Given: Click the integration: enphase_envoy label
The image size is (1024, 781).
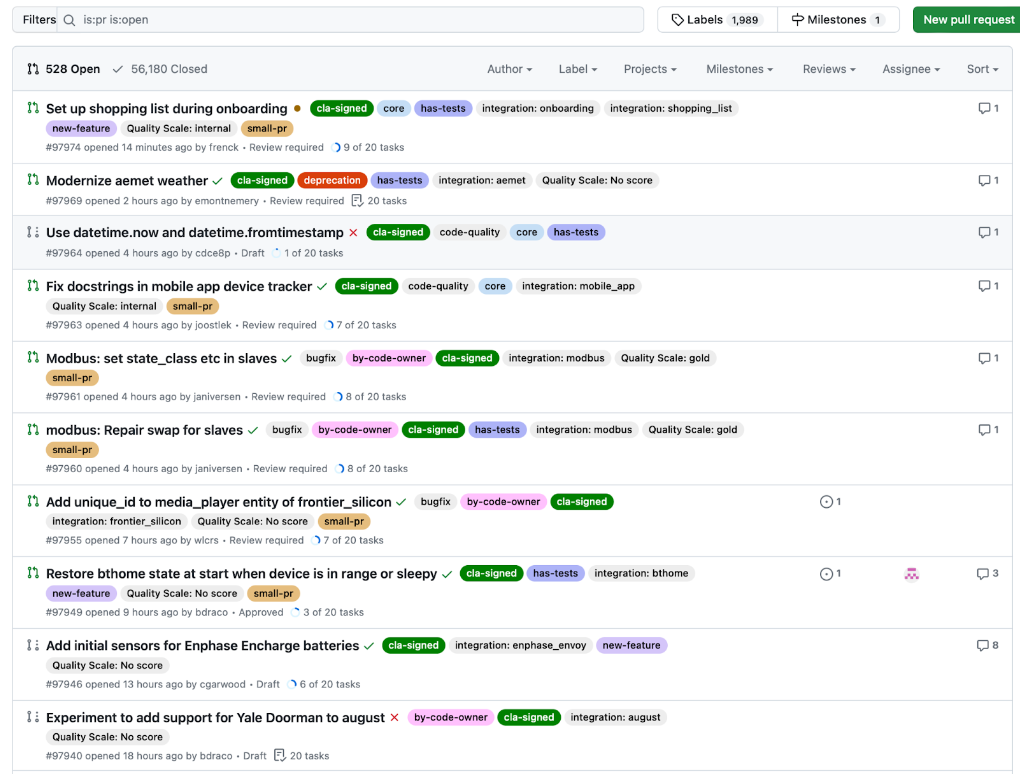Looking at the screenshot, I should 520,645.
